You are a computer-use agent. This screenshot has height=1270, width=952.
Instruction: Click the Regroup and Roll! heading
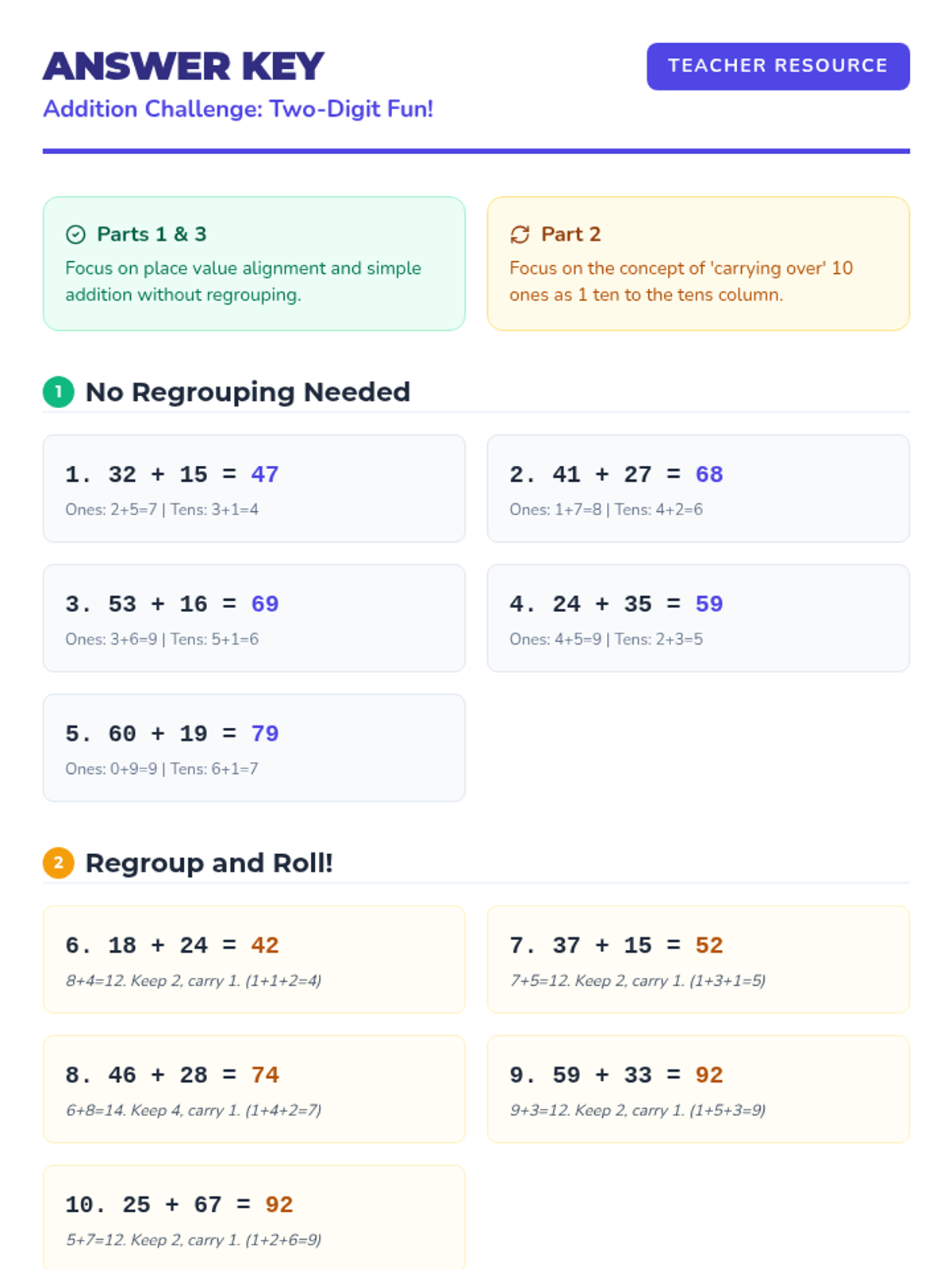pyautogui.click(x=209, y=863)
